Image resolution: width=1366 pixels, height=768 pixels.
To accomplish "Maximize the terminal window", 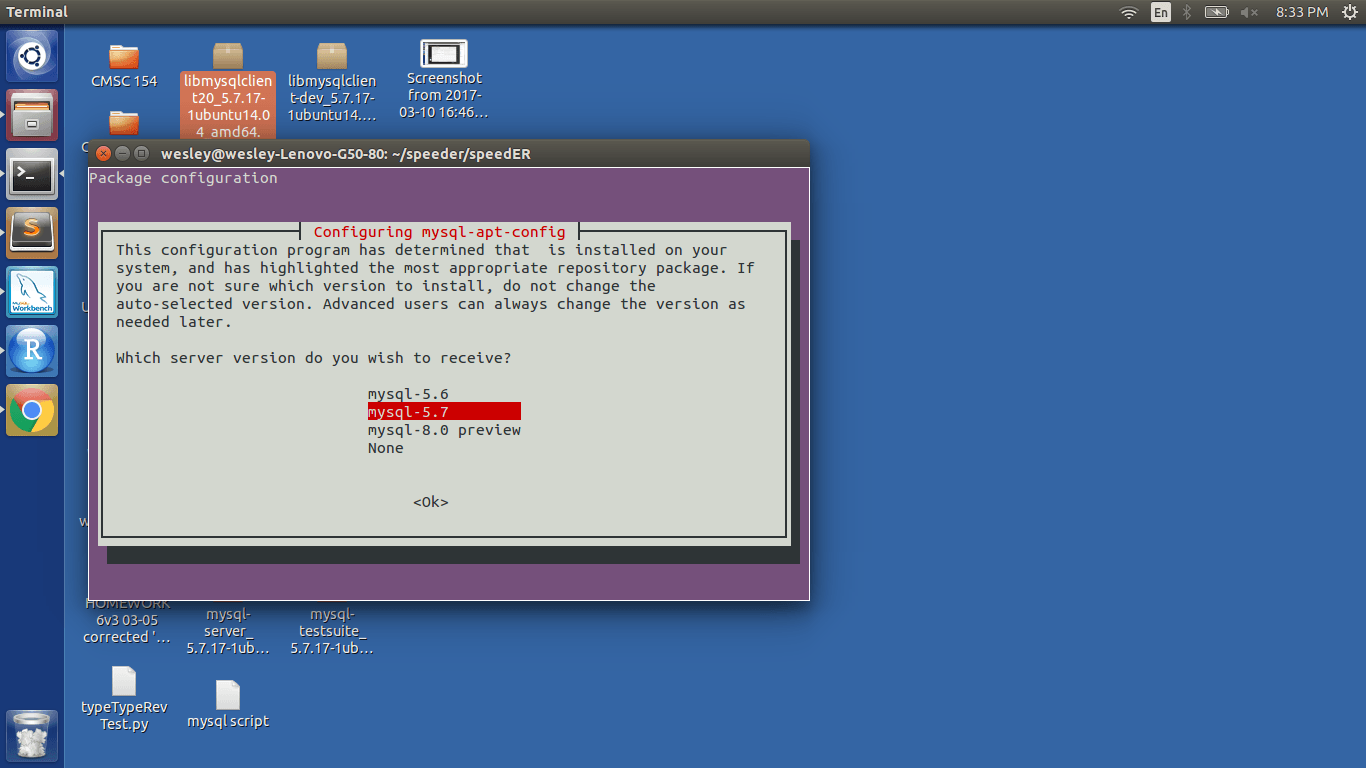I will pyautogui.click(x=141, y=154).
